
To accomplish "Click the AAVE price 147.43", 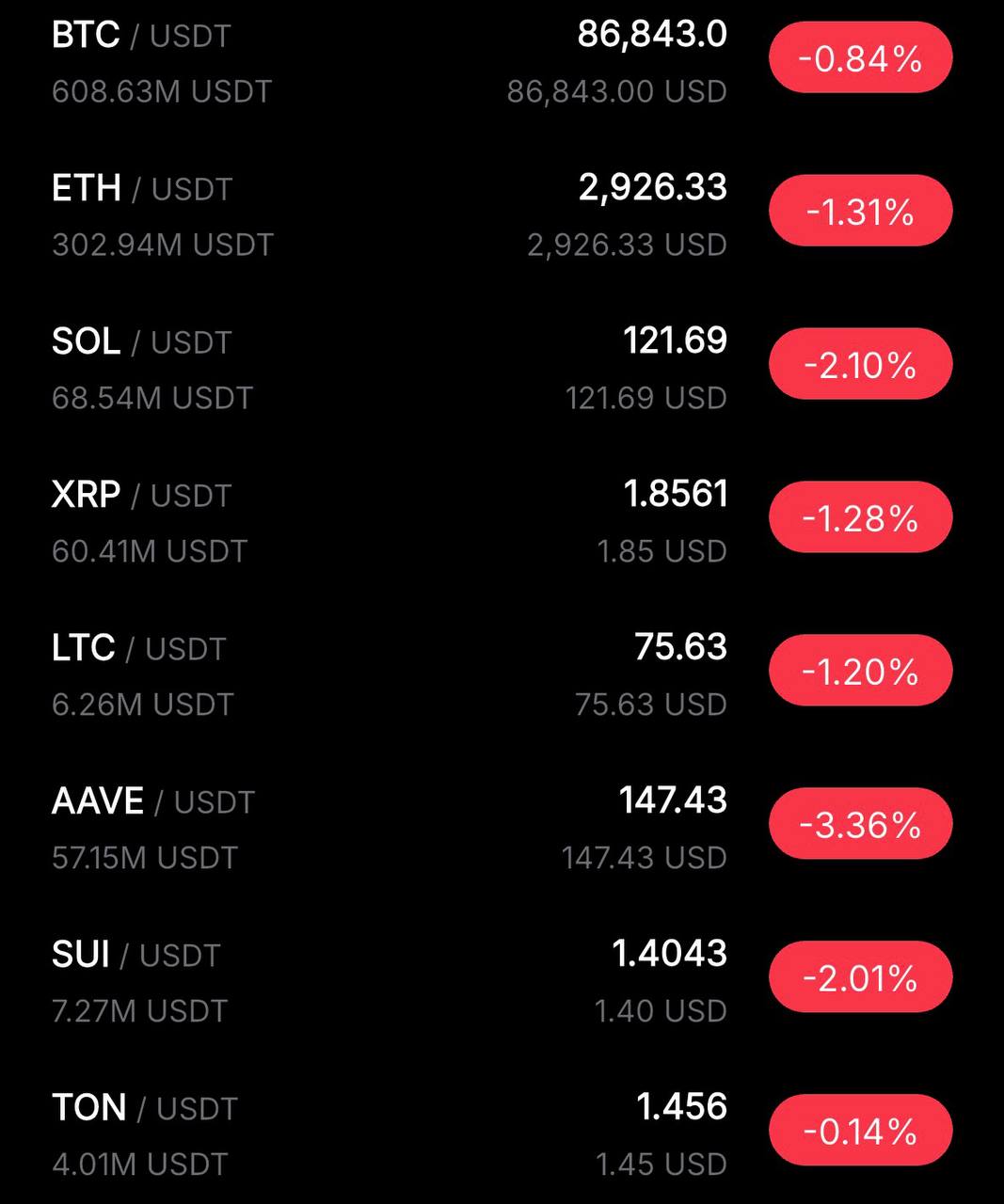I will [x=673, y=801].
